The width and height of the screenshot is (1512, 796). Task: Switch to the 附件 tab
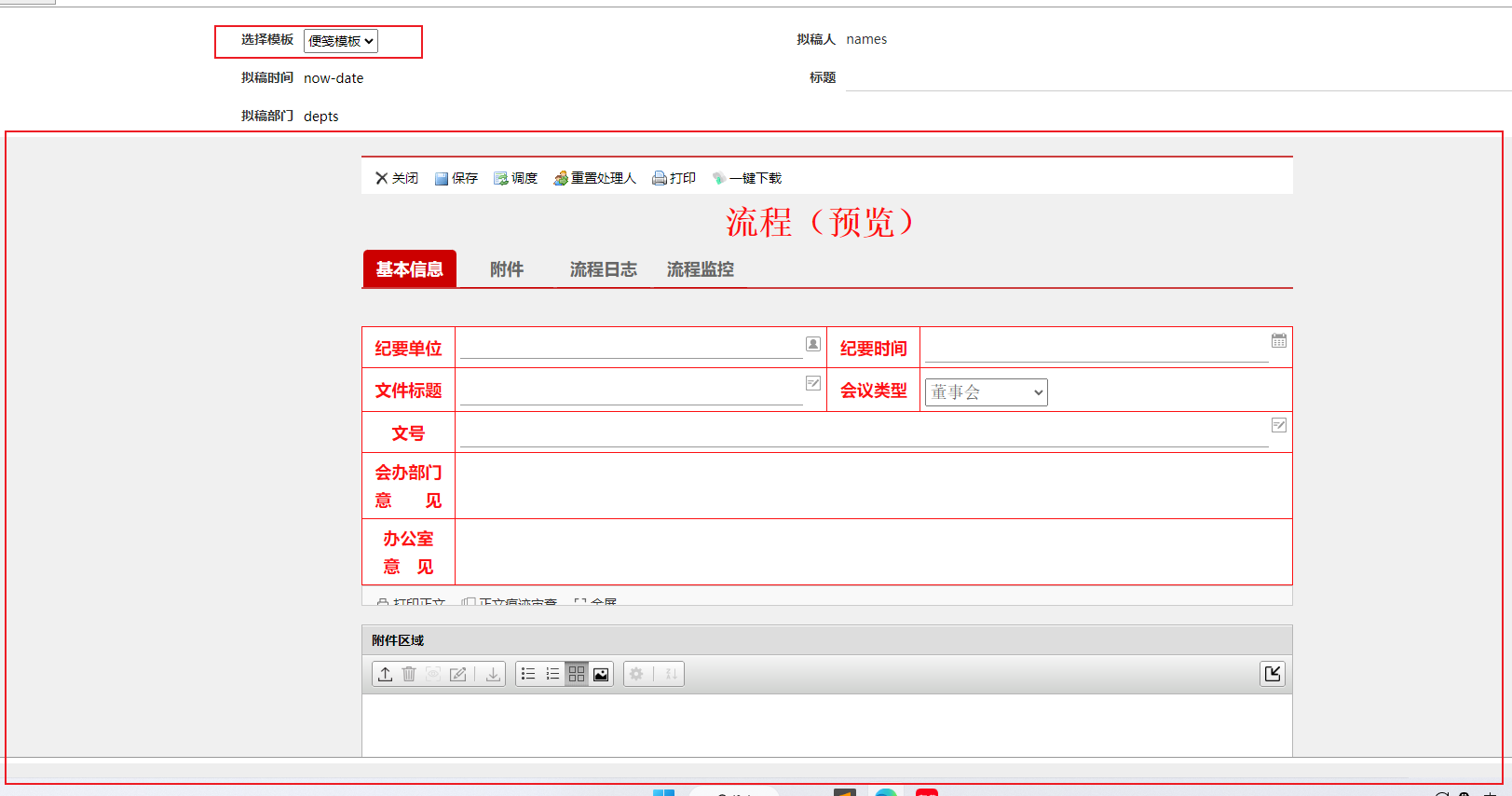(507, 268)
